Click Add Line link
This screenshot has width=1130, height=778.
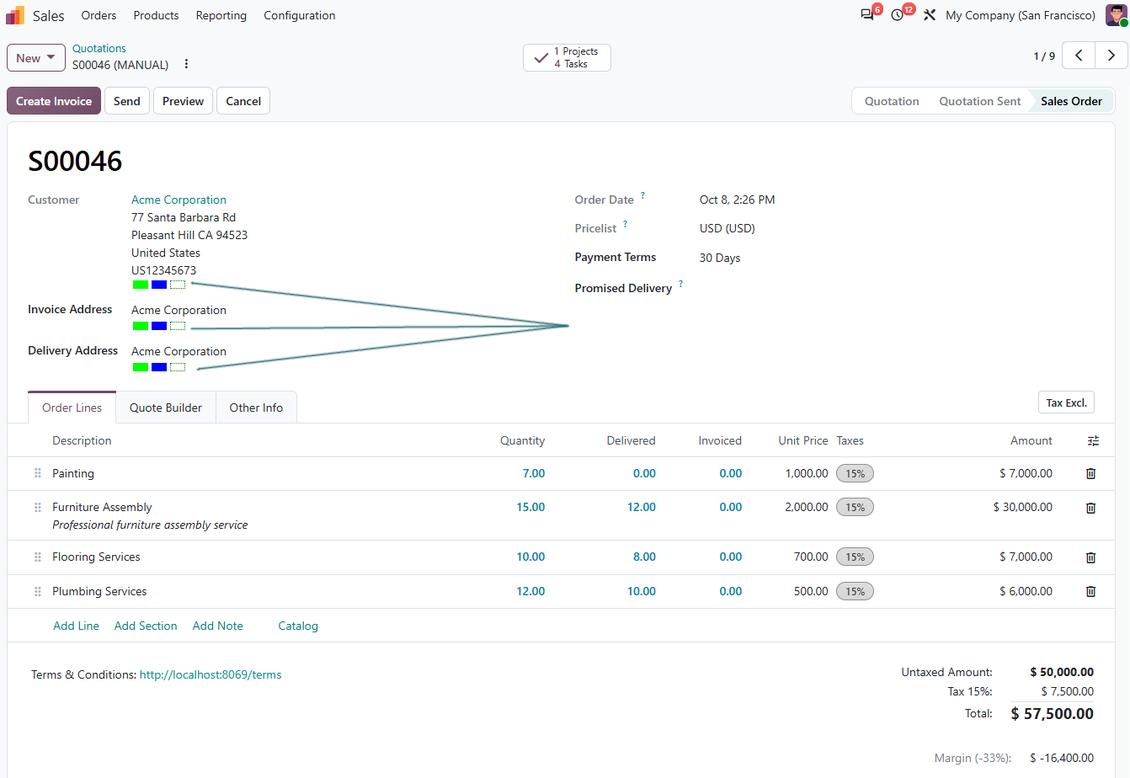76,626
